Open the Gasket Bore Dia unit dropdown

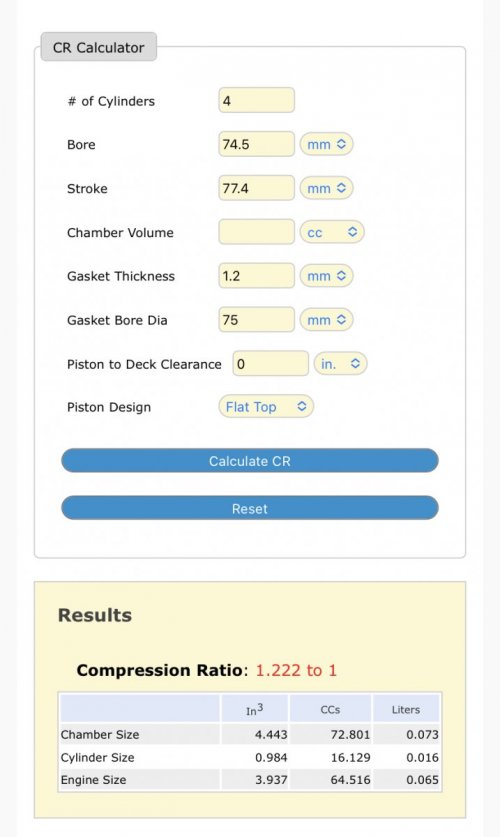[327, 320]
